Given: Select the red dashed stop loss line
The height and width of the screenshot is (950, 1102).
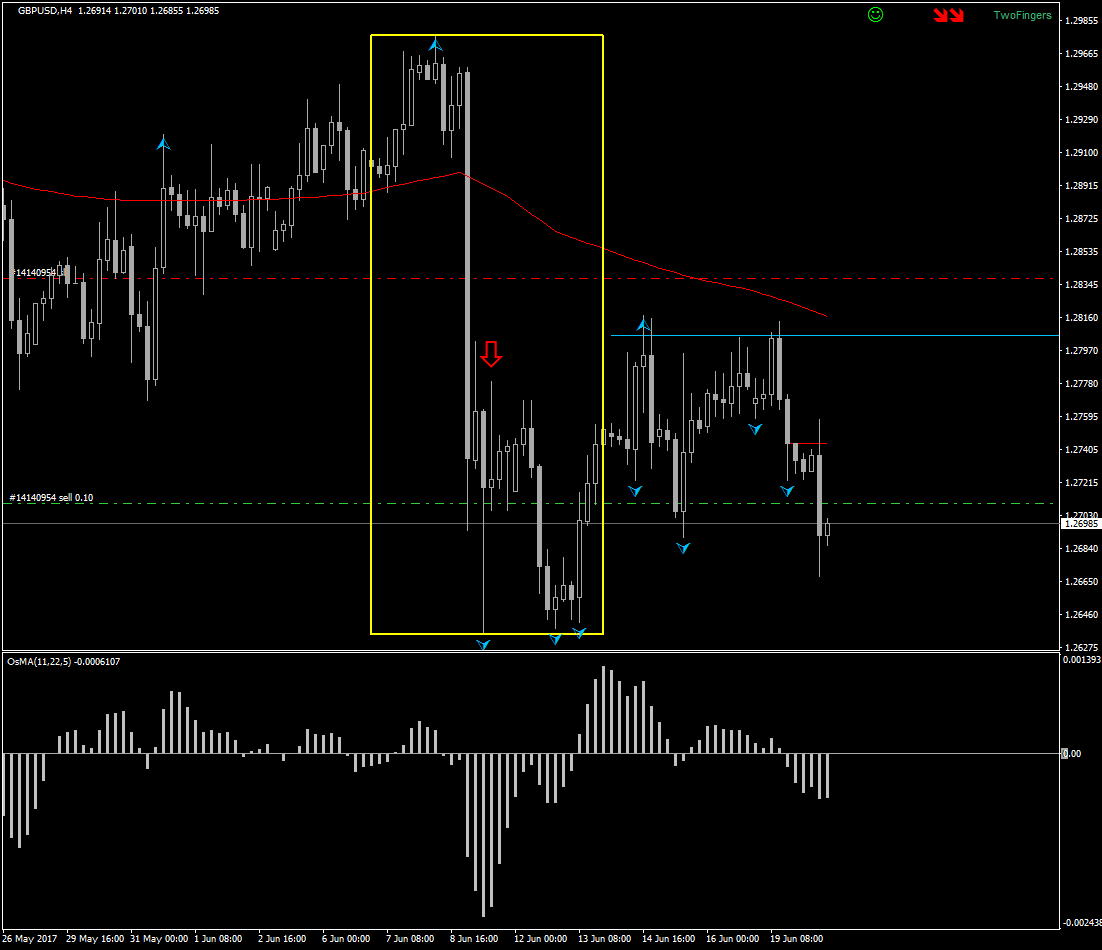Looking at the screenshot, I should tap(531, 279).
